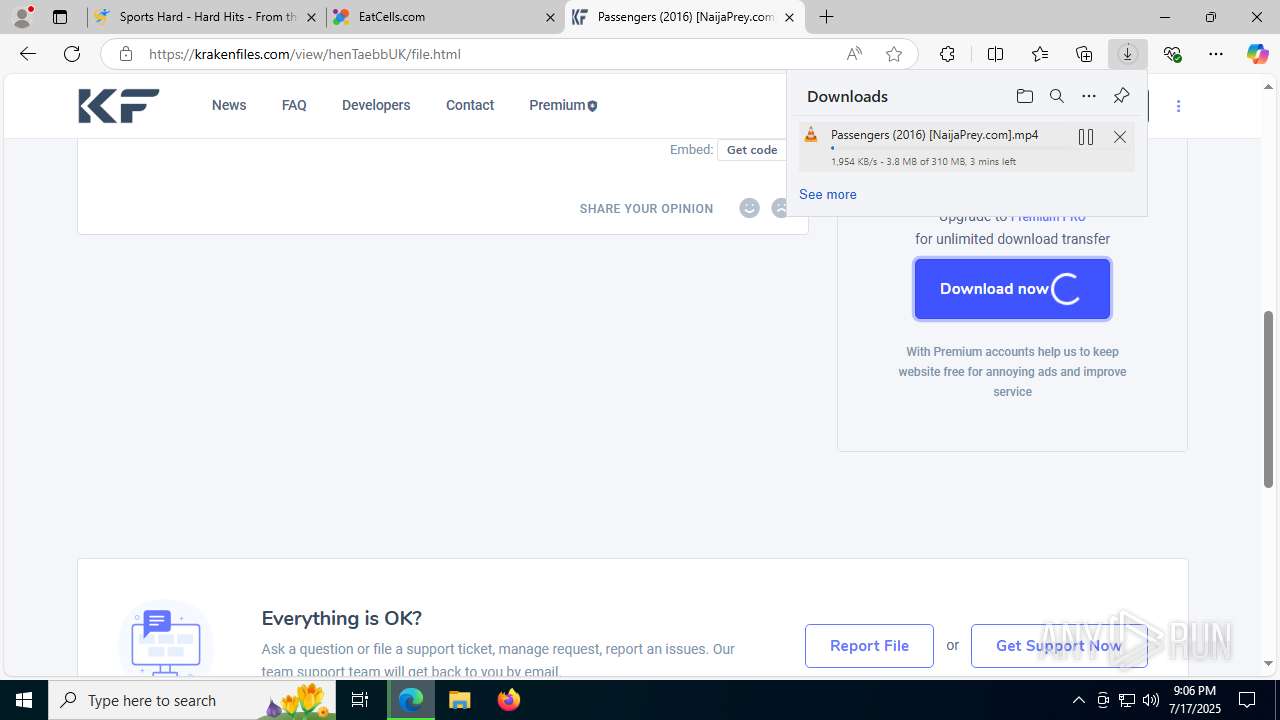Open the notification center icon
The height and width of the screenshot is (720, 1280).
click(x=1247, y=700)
